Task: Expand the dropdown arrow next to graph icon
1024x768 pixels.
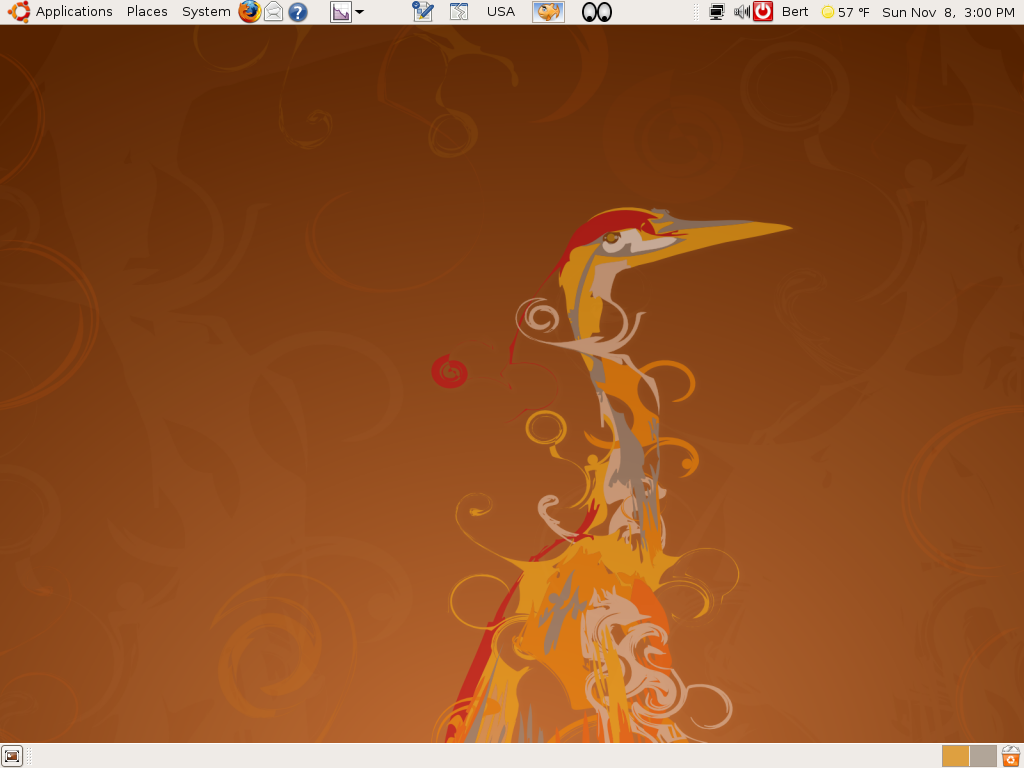Action: [360, 12]
